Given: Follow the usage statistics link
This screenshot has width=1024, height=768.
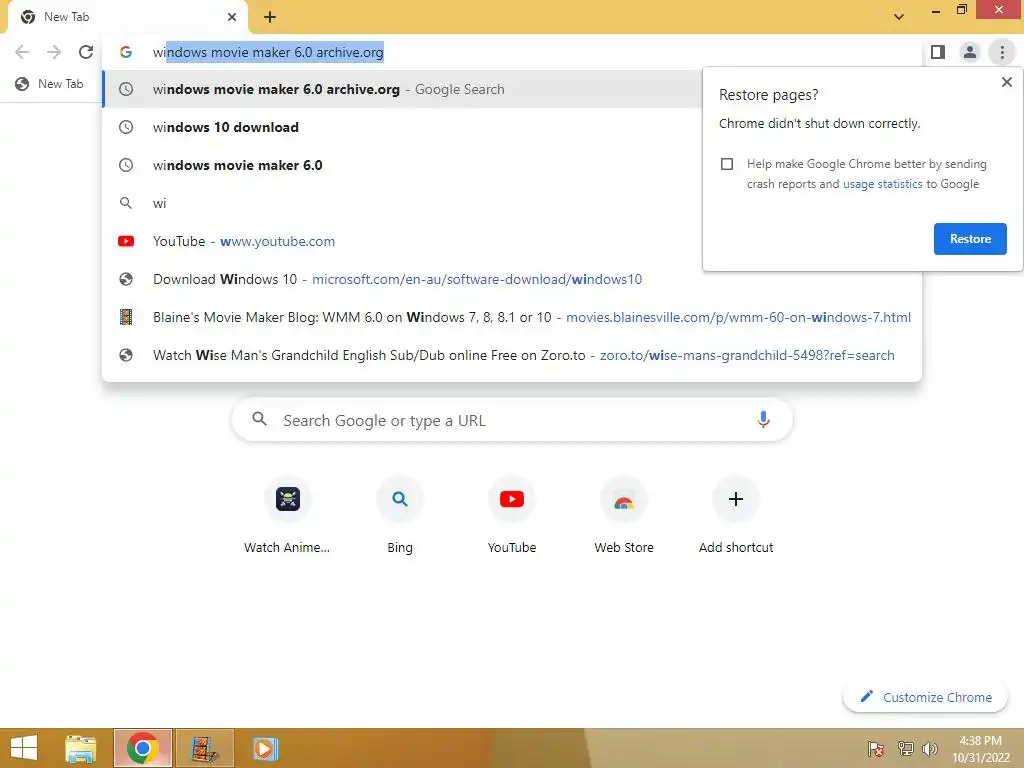Looking at the screenshot, I should (x=882, y=184).
